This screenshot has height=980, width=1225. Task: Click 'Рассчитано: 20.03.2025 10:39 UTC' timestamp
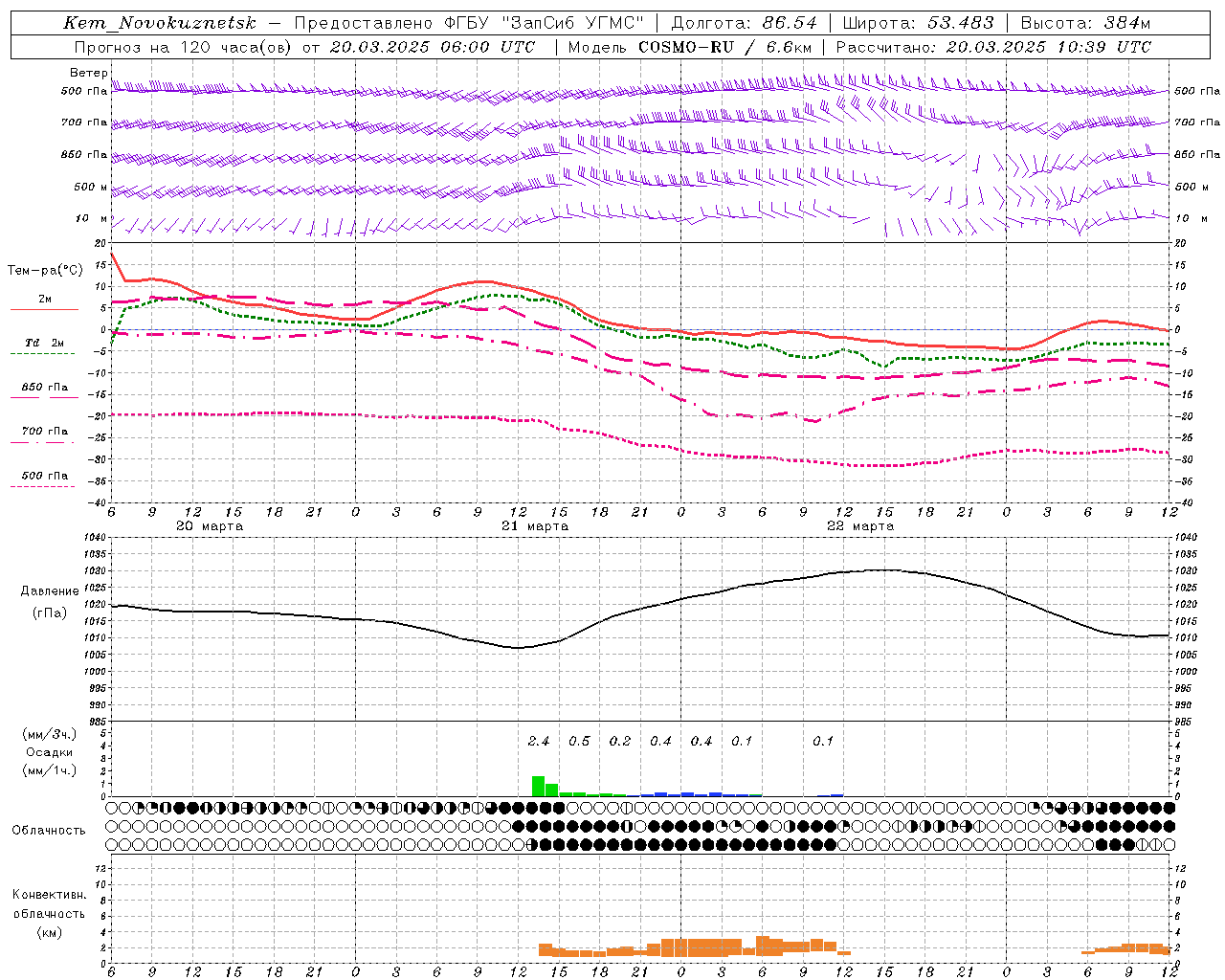pos(993,47)
